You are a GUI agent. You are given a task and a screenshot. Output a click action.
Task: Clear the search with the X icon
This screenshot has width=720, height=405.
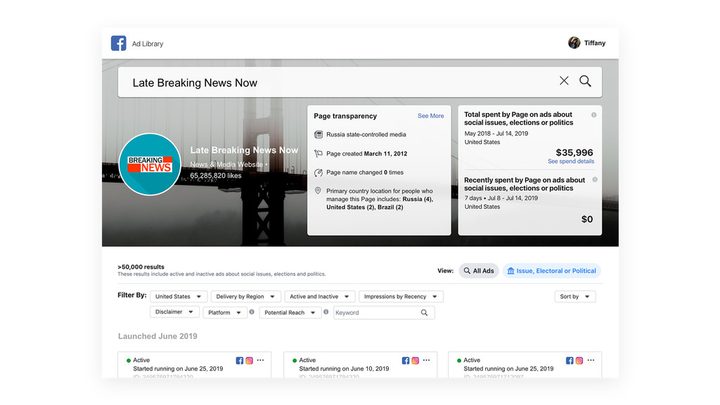[x=564, y=81]
